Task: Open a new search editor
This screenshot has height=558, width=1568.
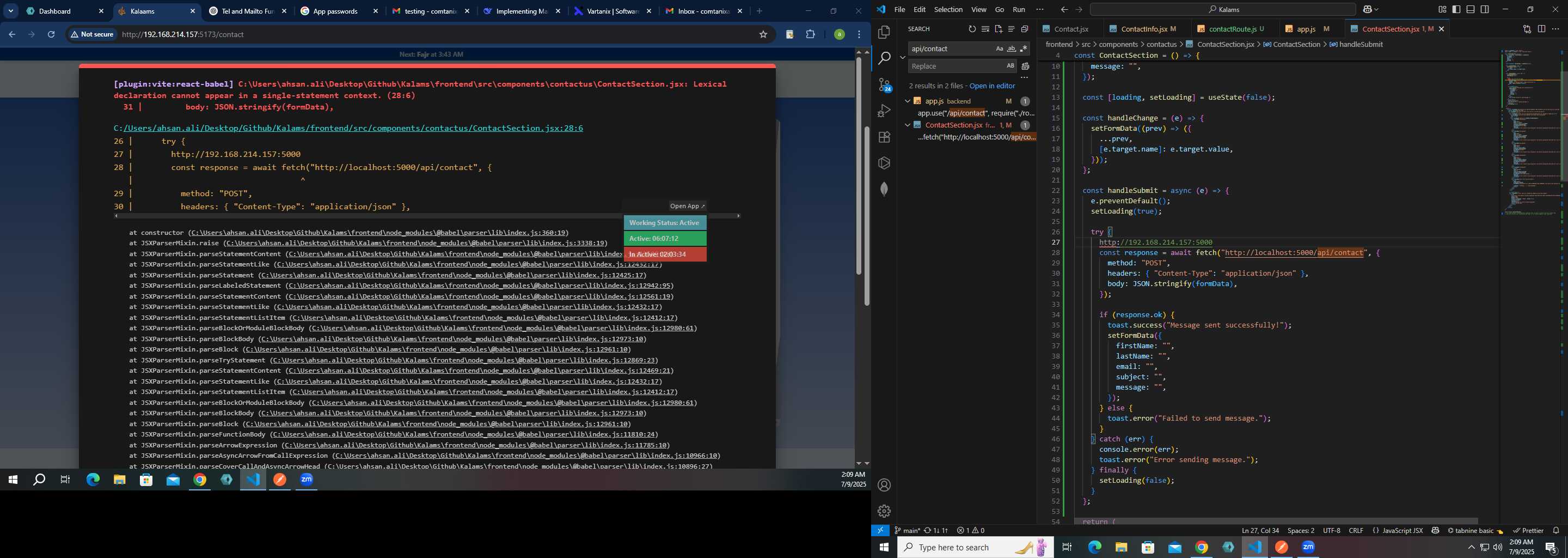Action: pyautogui.click(x=999, y=29)
